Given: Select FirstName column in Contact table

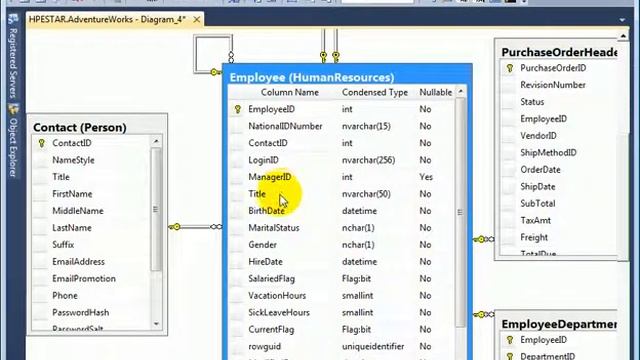Looking at the screenshot, I should pyautogui.click(x=72, y=194).
